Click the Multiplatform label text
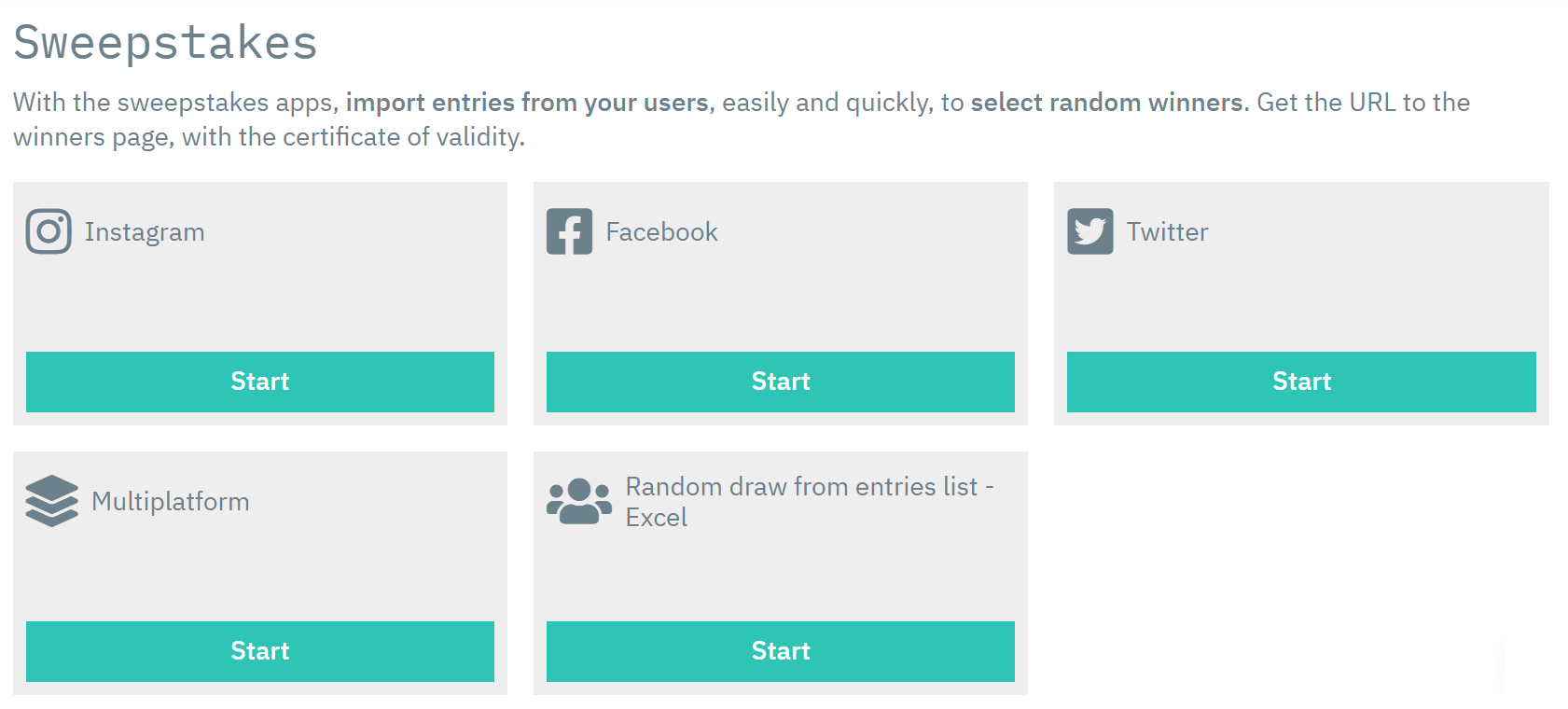The width and height of the screenshot is (1568, 709). click(x=170, y=501)
